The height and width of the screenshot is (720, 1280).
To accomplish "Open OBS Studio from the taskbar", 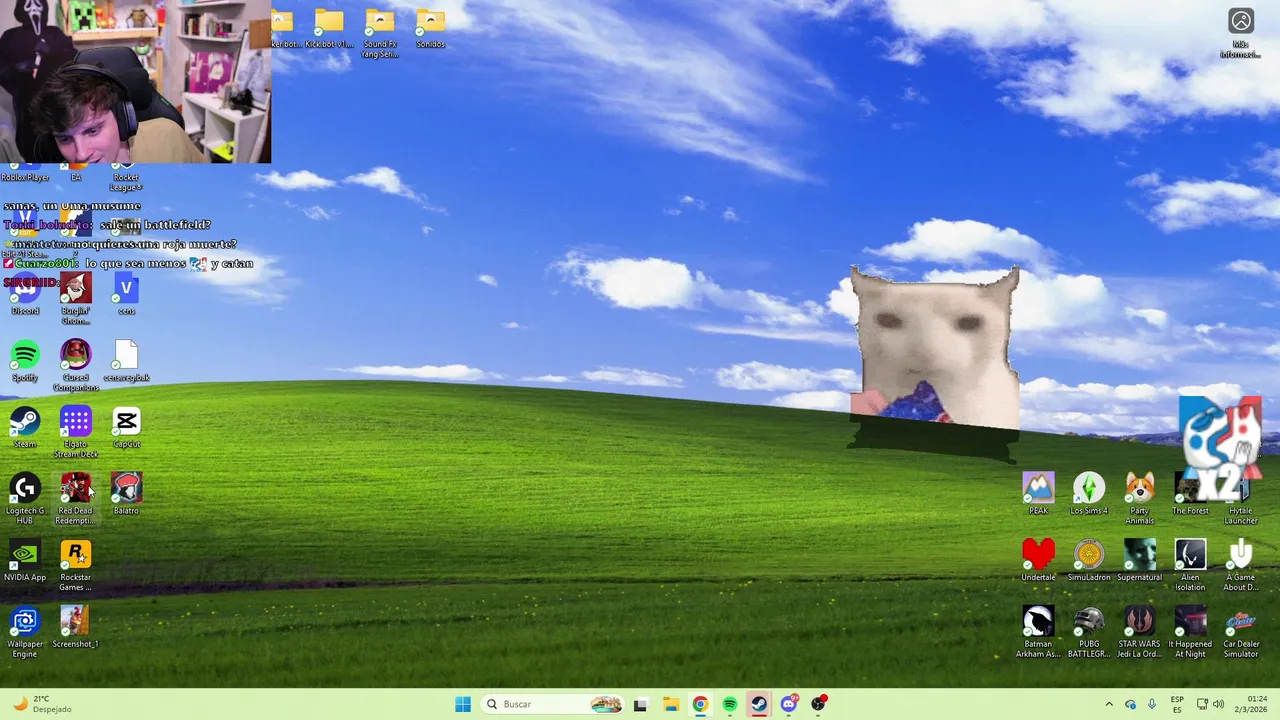I will pyautogui.click(x=819, y=704).
